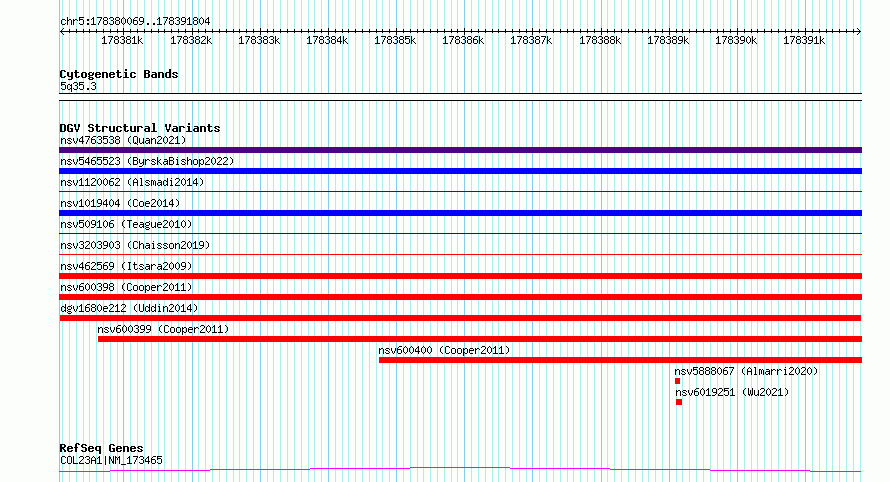Click nsv5888067 (Almarri2020) variant label

746,371
